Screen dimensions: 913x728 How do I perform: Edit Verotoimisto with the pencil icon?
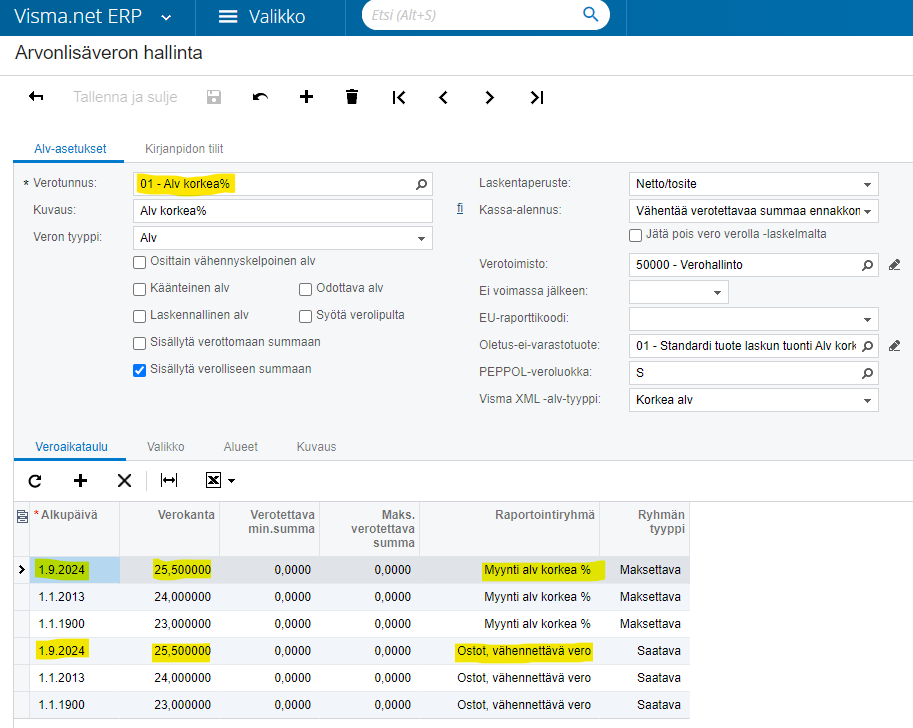(895, 265)
